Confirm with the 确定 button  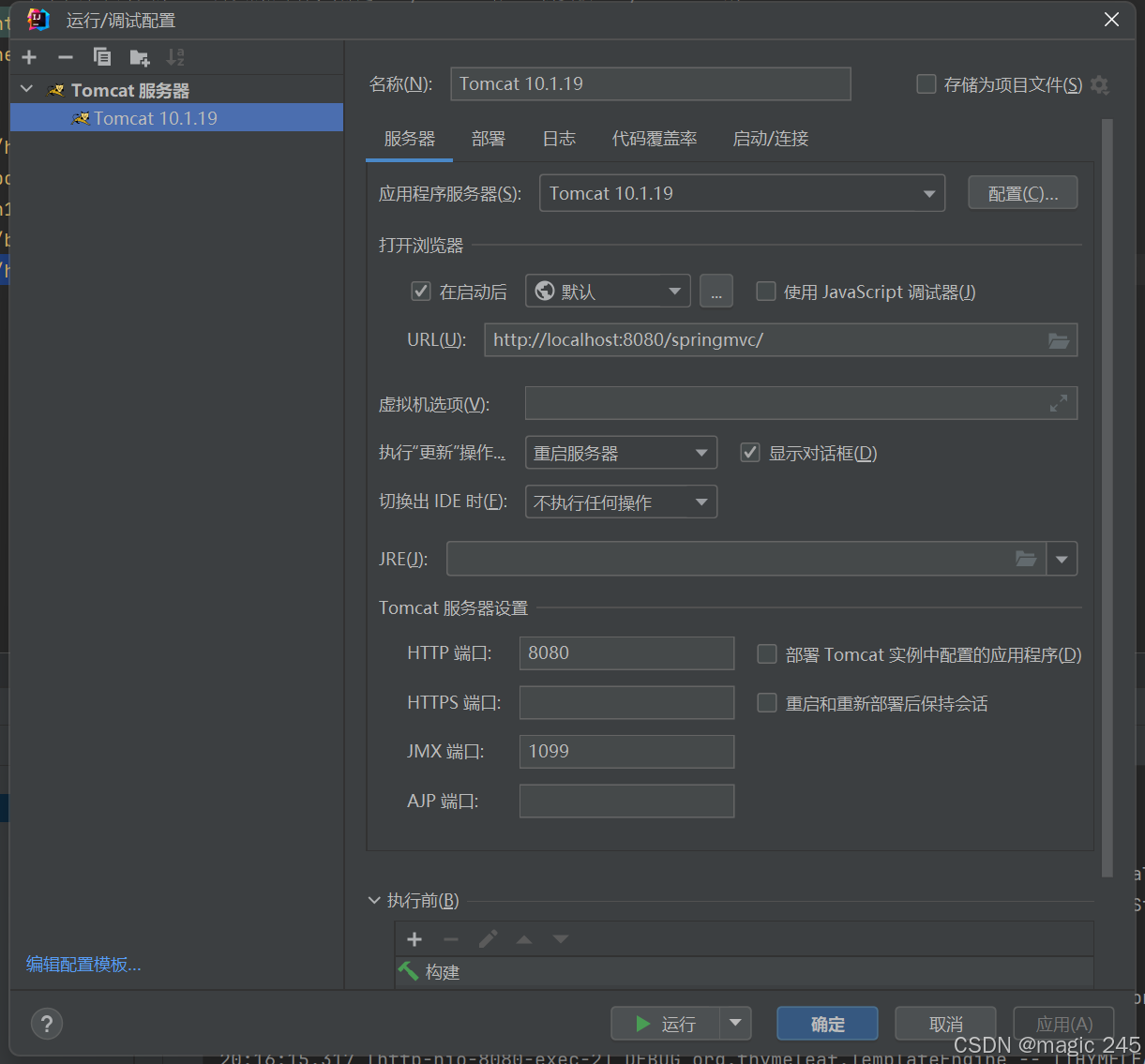[x=827, y=1024]
